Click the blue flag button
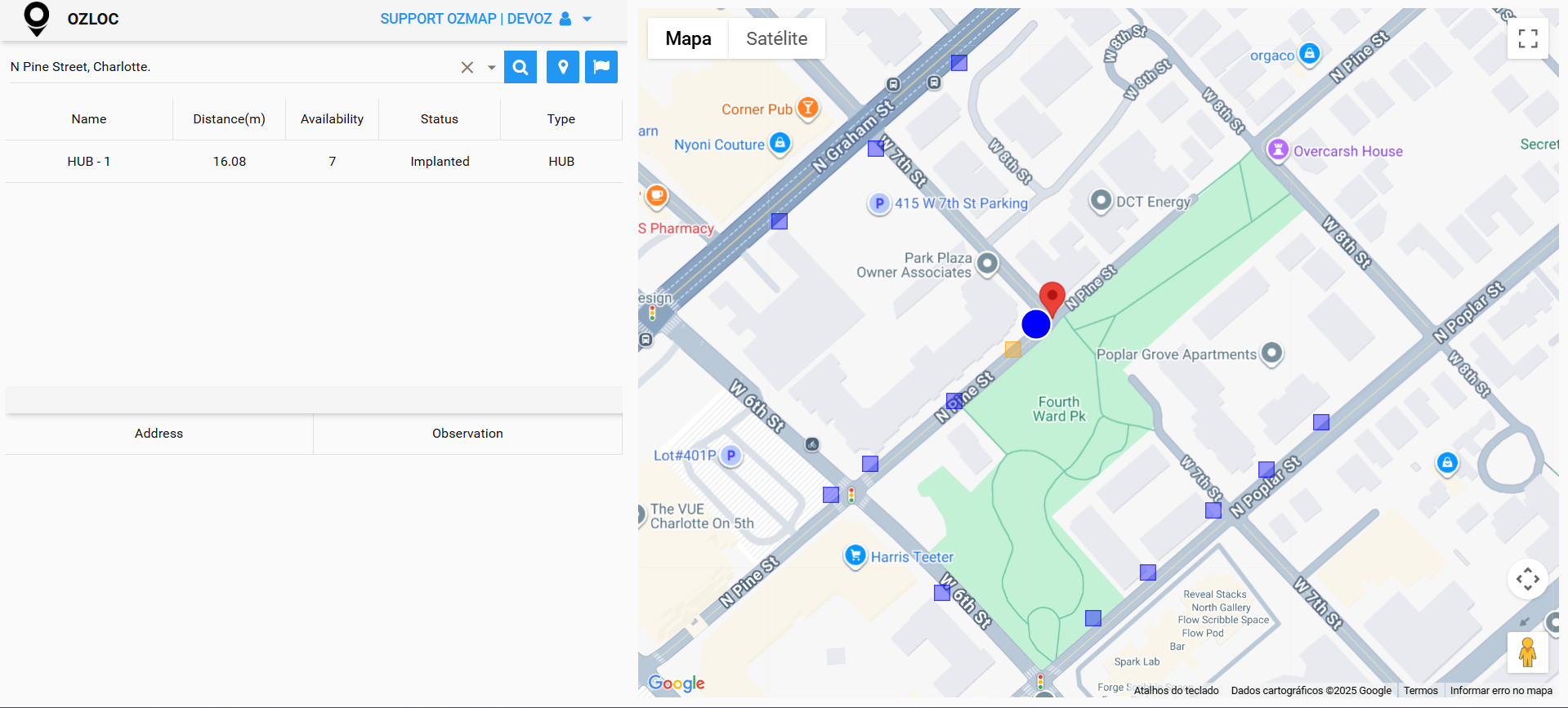The height and width of the screenshot is (708, 1568). tap(601, 67)
